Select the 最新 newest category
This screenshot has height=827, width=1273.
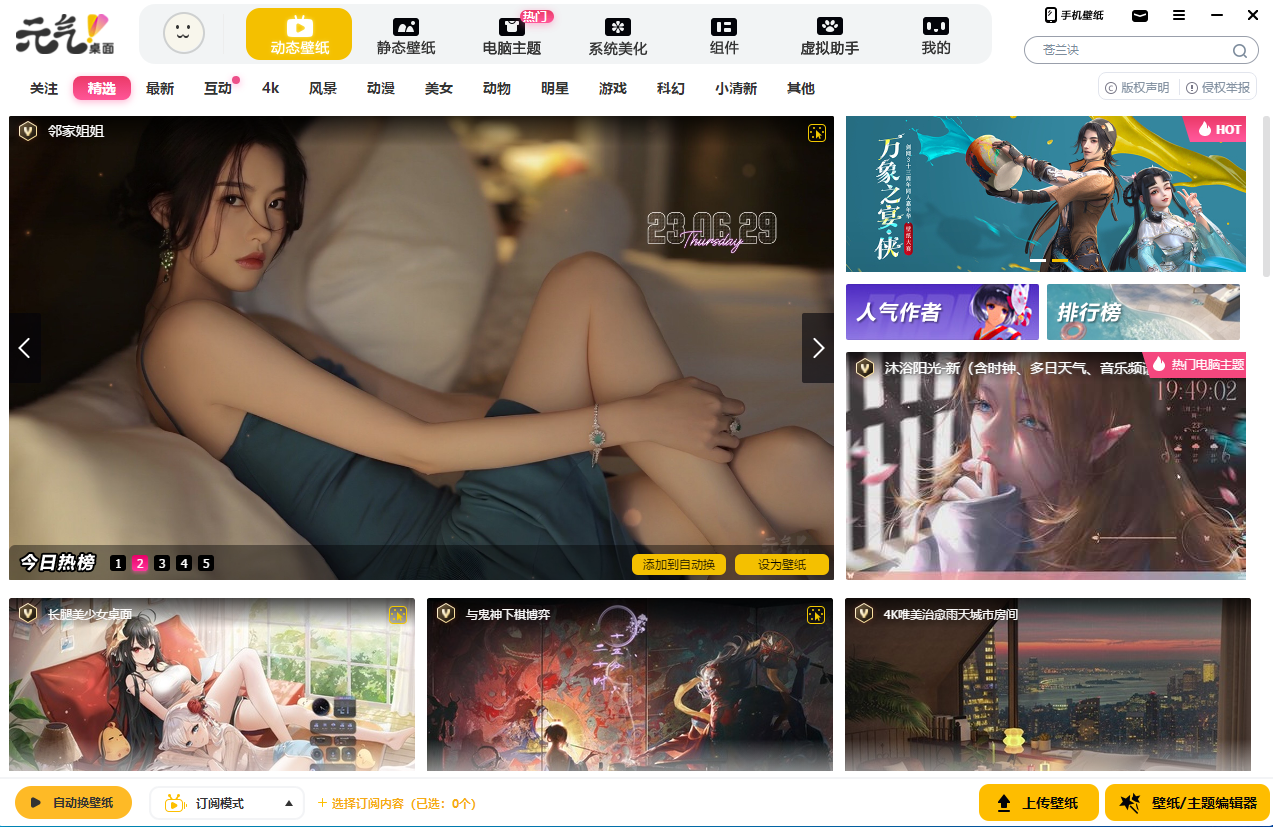click(160, 88)
